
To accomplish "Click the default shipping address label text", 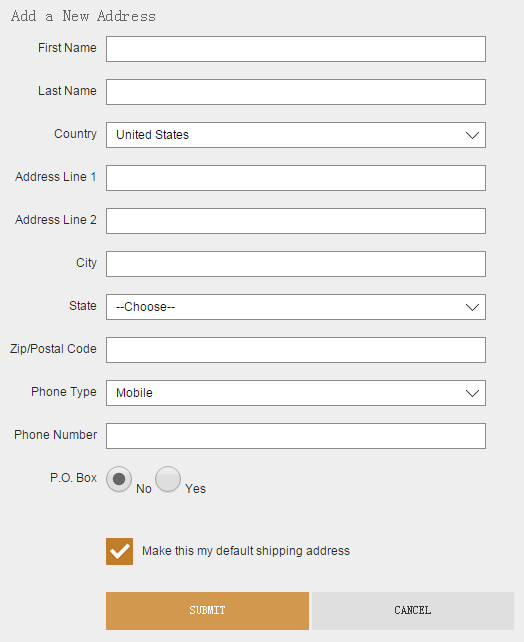I will point(246,551).
